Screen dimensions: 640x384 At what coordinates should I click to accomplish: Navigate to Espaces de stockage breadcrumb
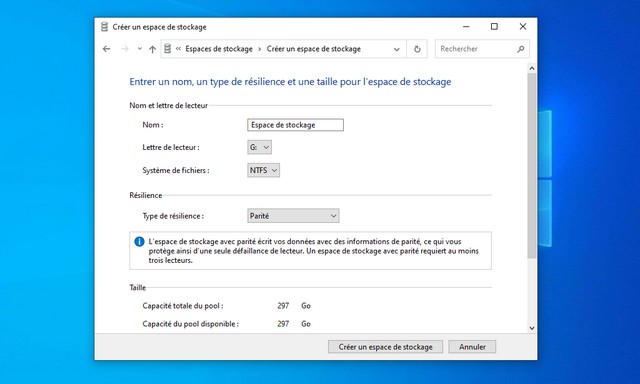point(219,49)
